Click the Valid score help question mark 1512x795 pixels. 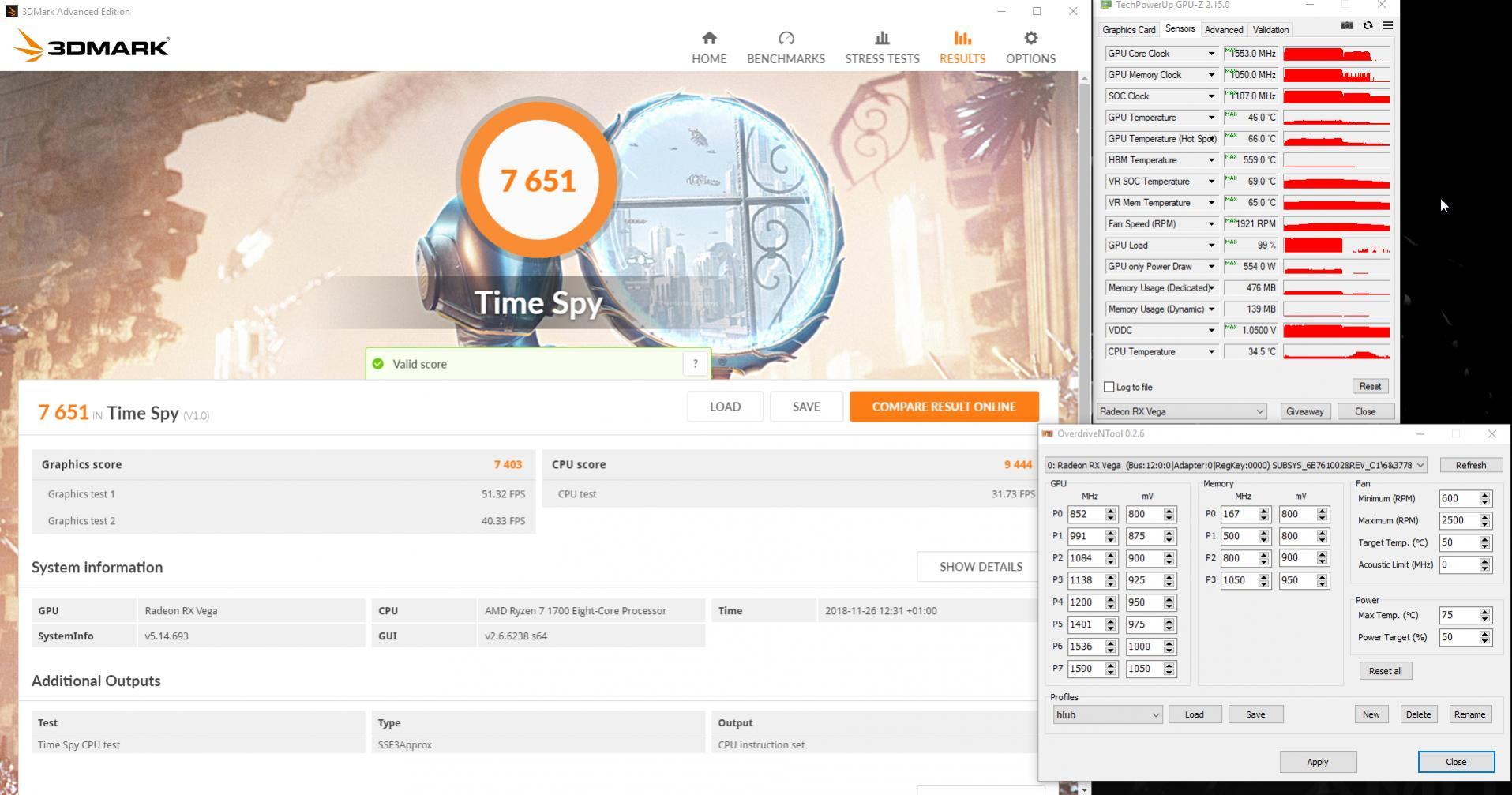click(x=695, y=363)
